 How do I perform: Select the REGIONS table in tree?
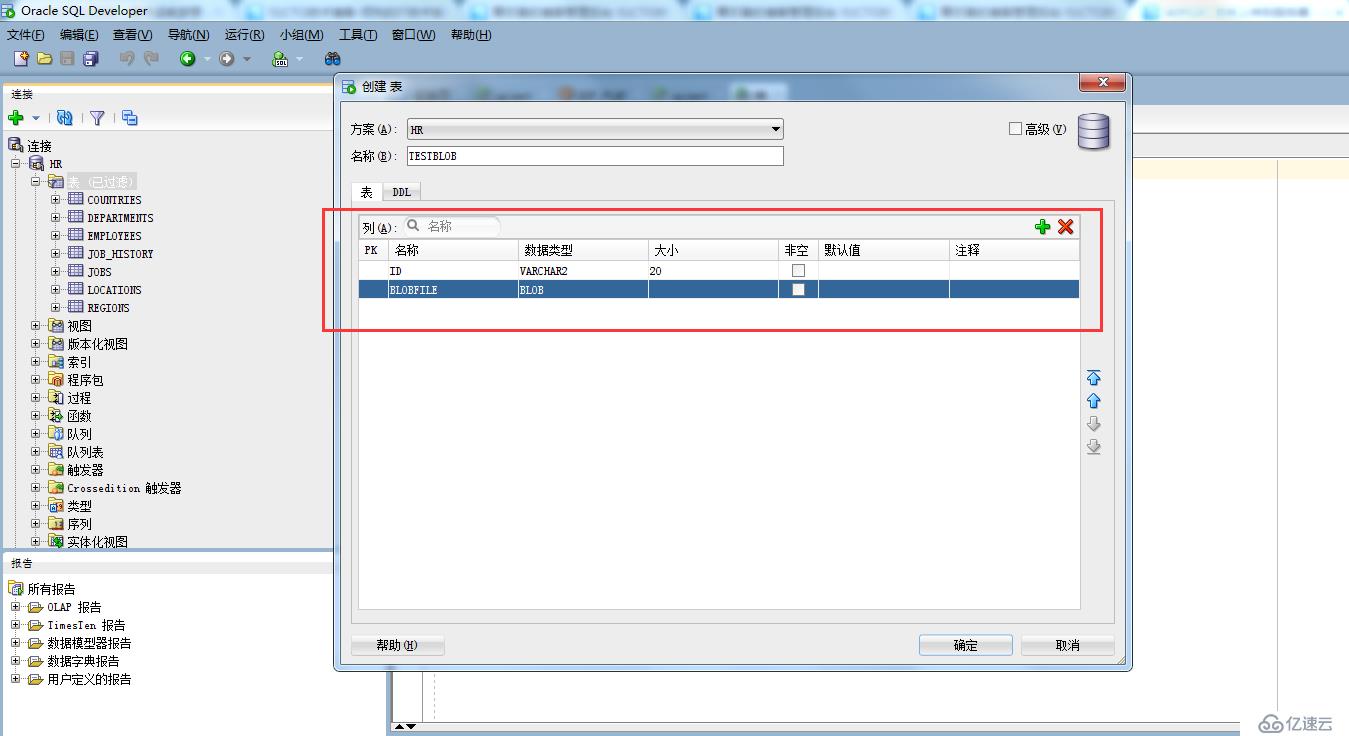pos(108,308)
